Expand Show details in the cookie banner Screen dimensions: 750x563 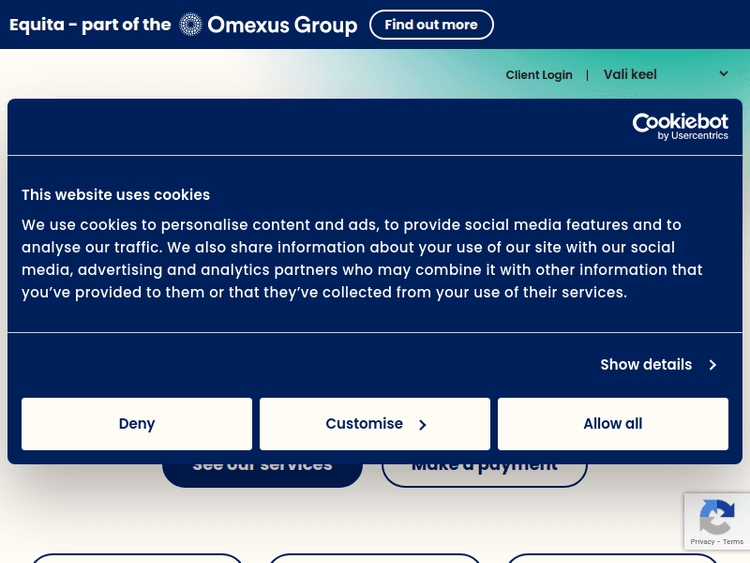point(646,365)
